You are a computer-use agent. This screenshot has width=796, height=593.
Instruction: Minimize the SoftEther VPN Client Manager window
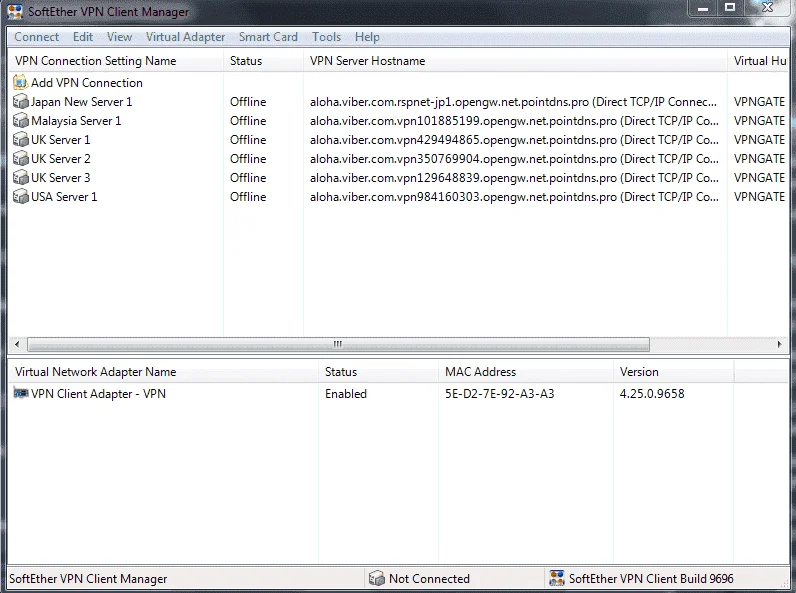point(703,8)
